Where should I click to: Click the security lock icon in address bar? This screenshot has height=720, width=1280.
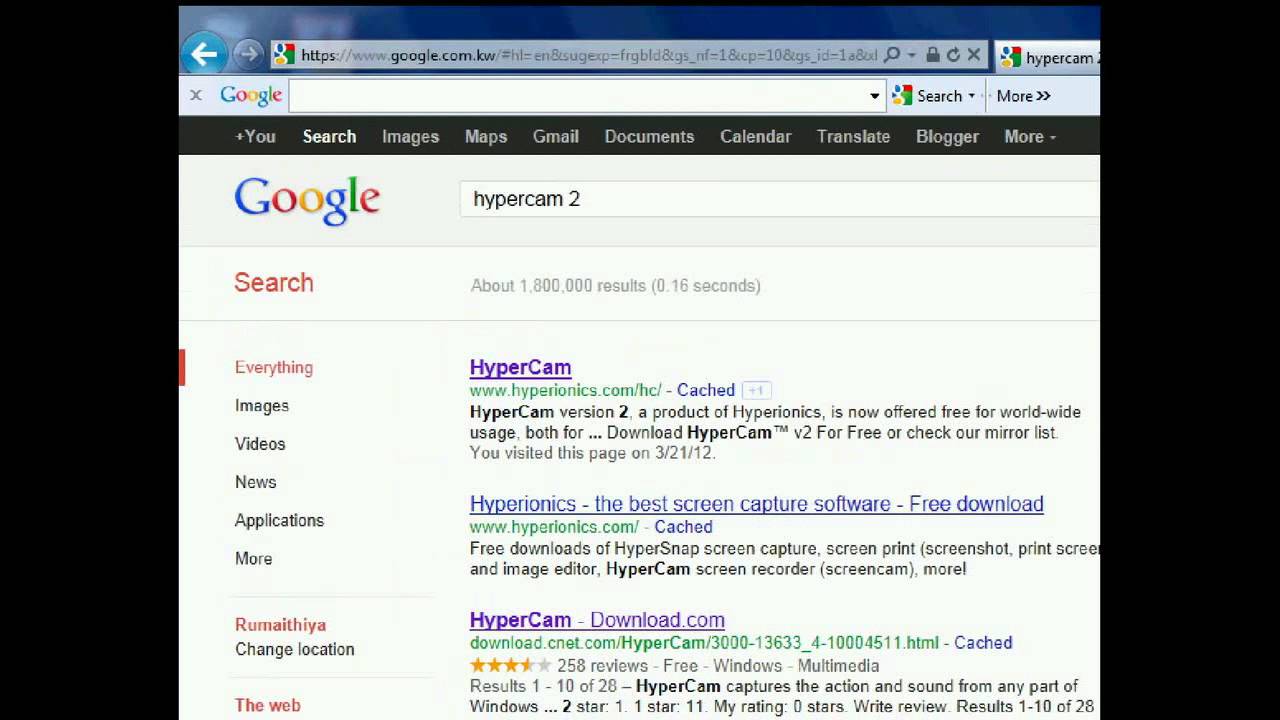(932, 55)
